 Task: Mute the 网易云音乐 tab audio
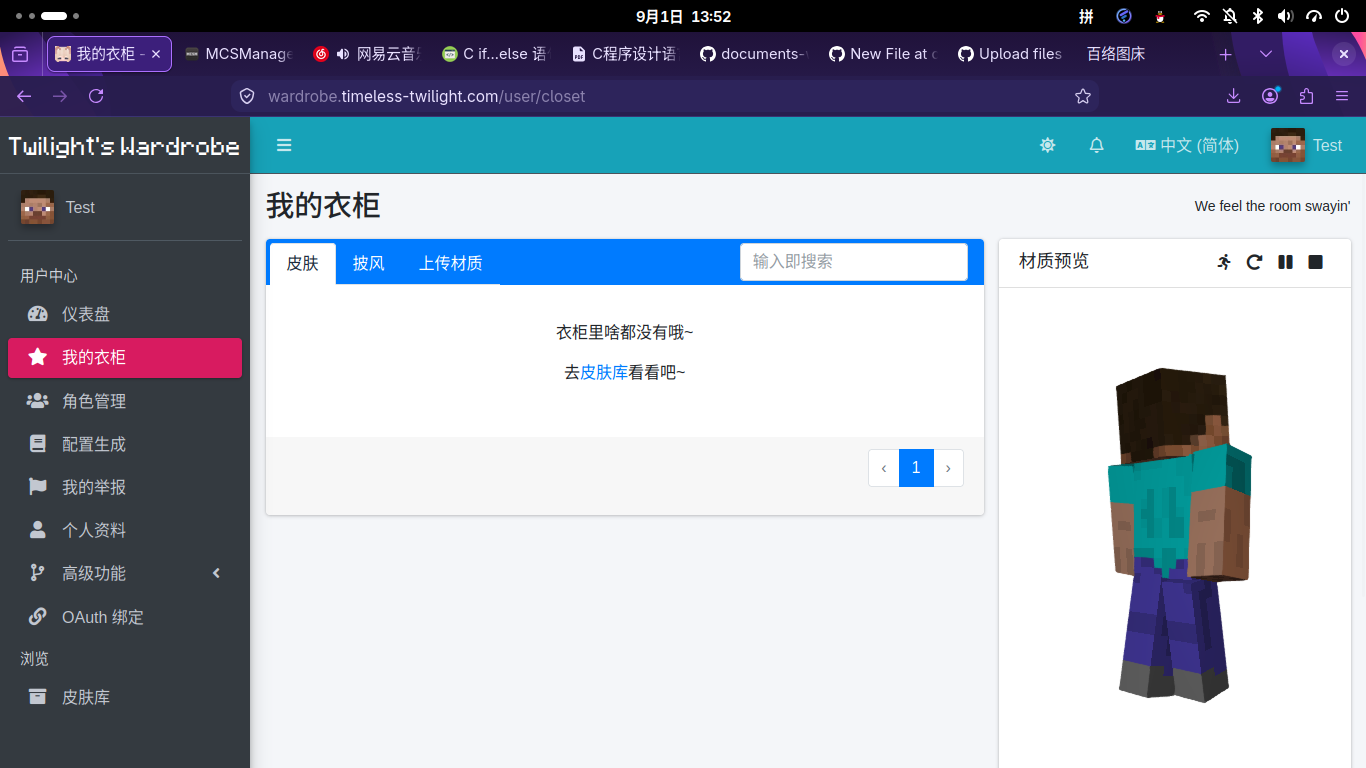(343, 54)
